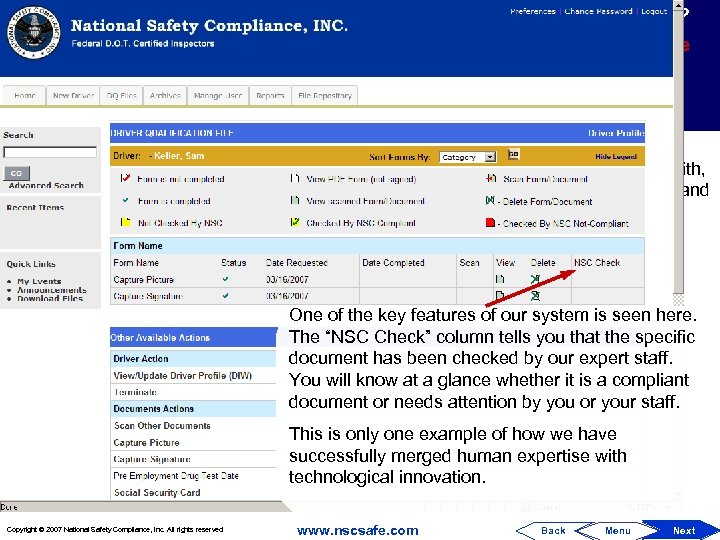Delete the Capture Signature form
Image resolution: width=720 pixels, height=540 pixels.
point(535,296)
